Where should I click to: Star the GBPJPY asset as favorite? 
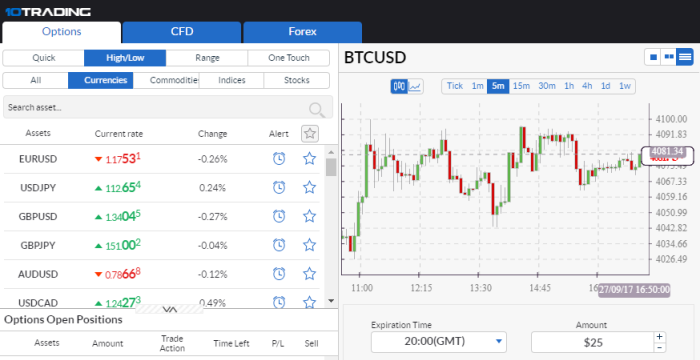(309, 245)
